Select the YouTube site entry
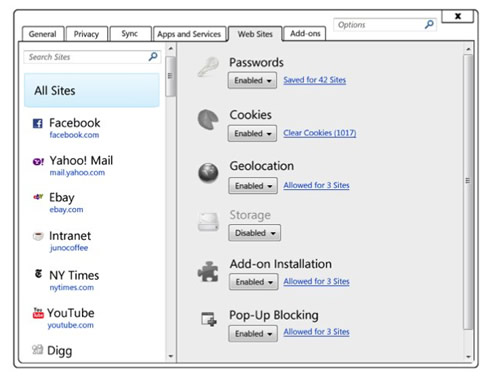 [x=92, y=318]
